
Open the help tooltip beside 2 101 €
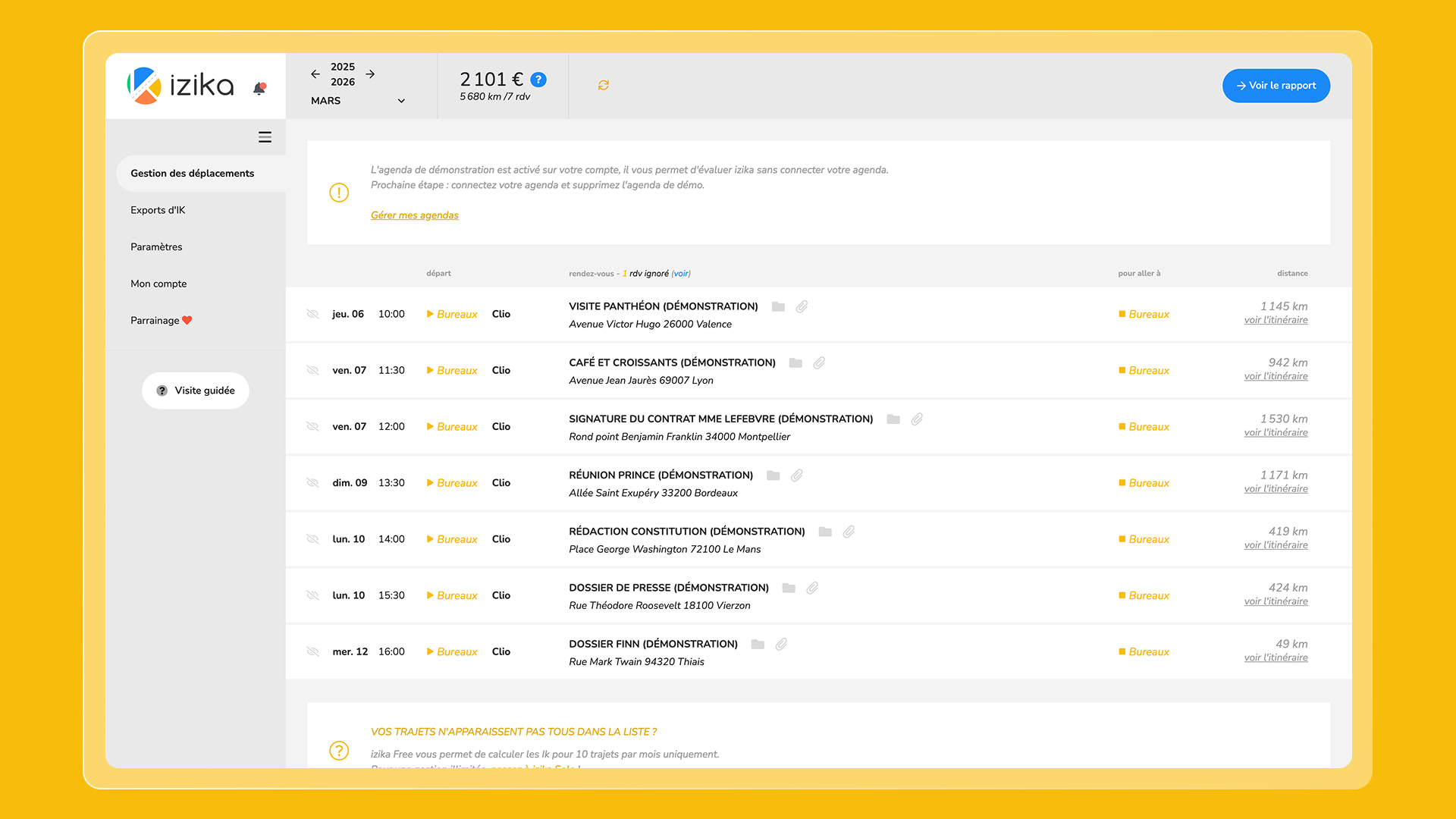(x=538, y=79)
